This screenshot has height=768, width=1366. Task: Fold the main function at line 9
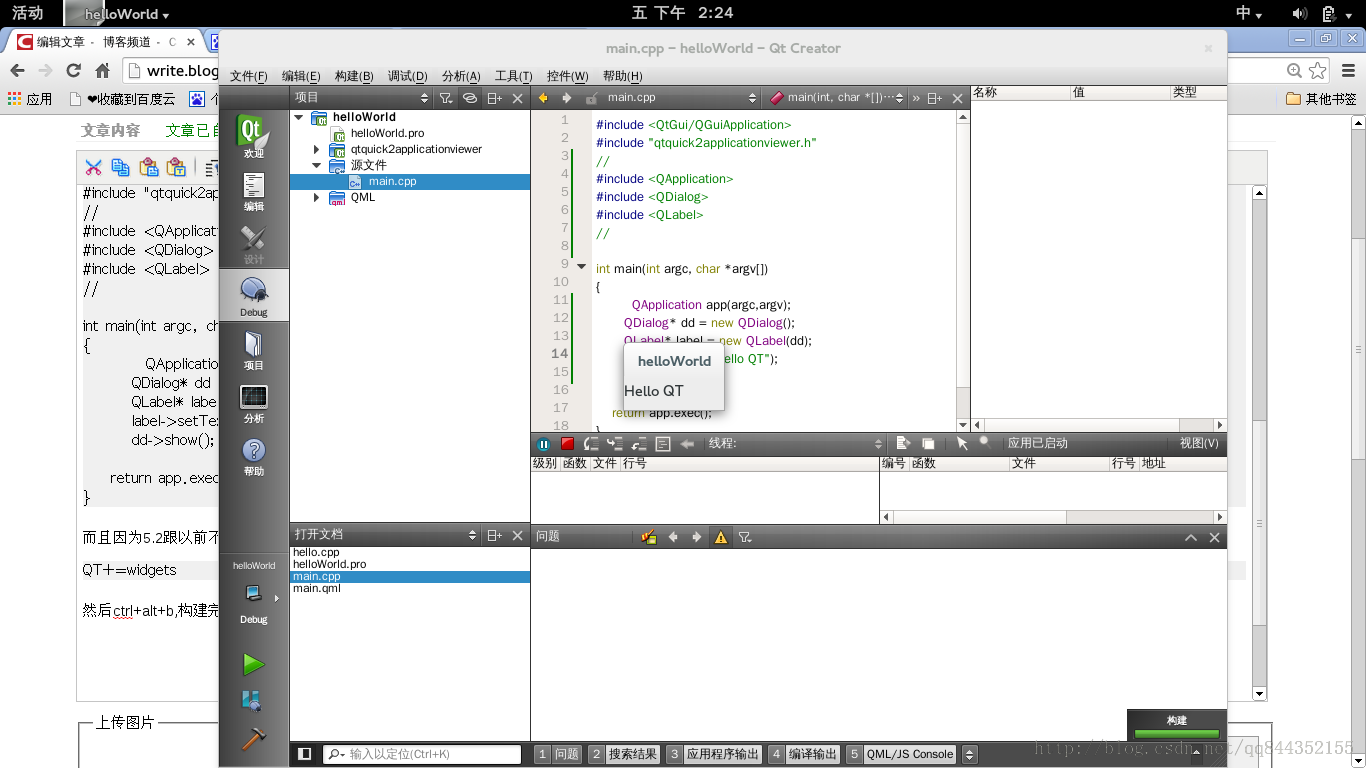582,266
